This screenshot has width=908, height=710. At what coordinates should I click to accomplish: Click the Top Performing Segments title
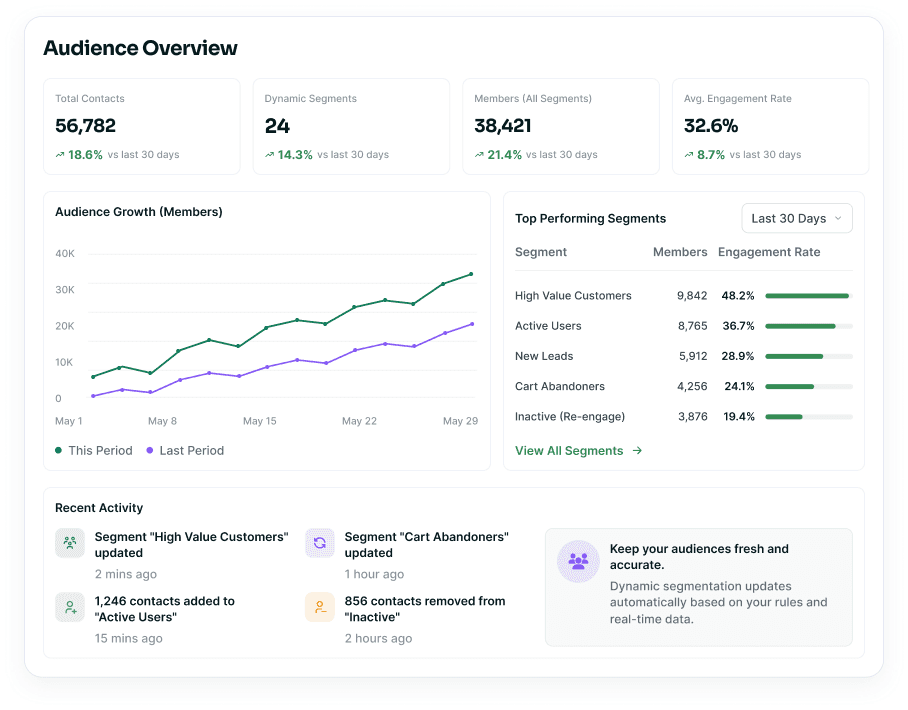[591, 218]
